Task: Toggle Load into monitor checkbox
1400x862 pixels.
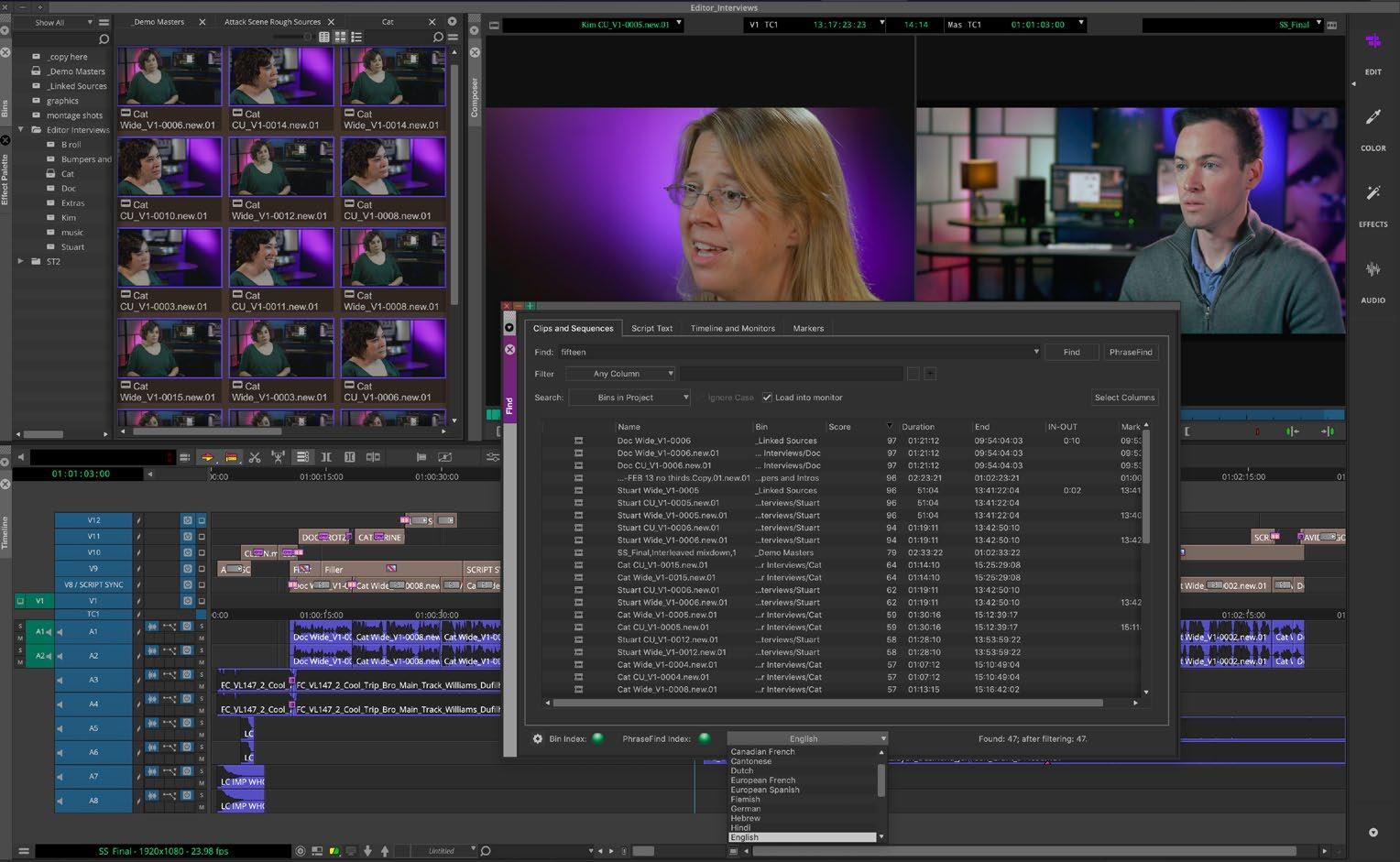Action: click(767, 398)
